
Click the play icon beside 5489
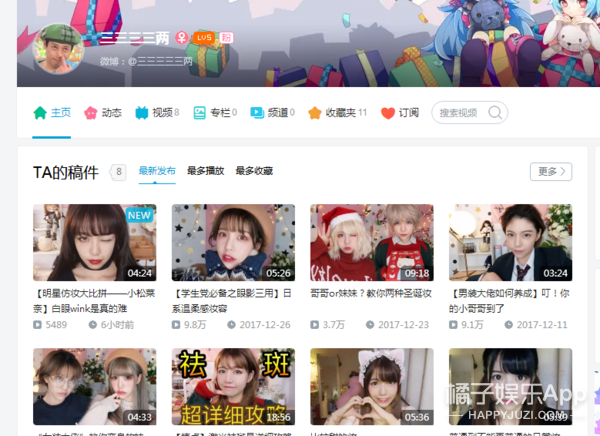pos(37,325)
